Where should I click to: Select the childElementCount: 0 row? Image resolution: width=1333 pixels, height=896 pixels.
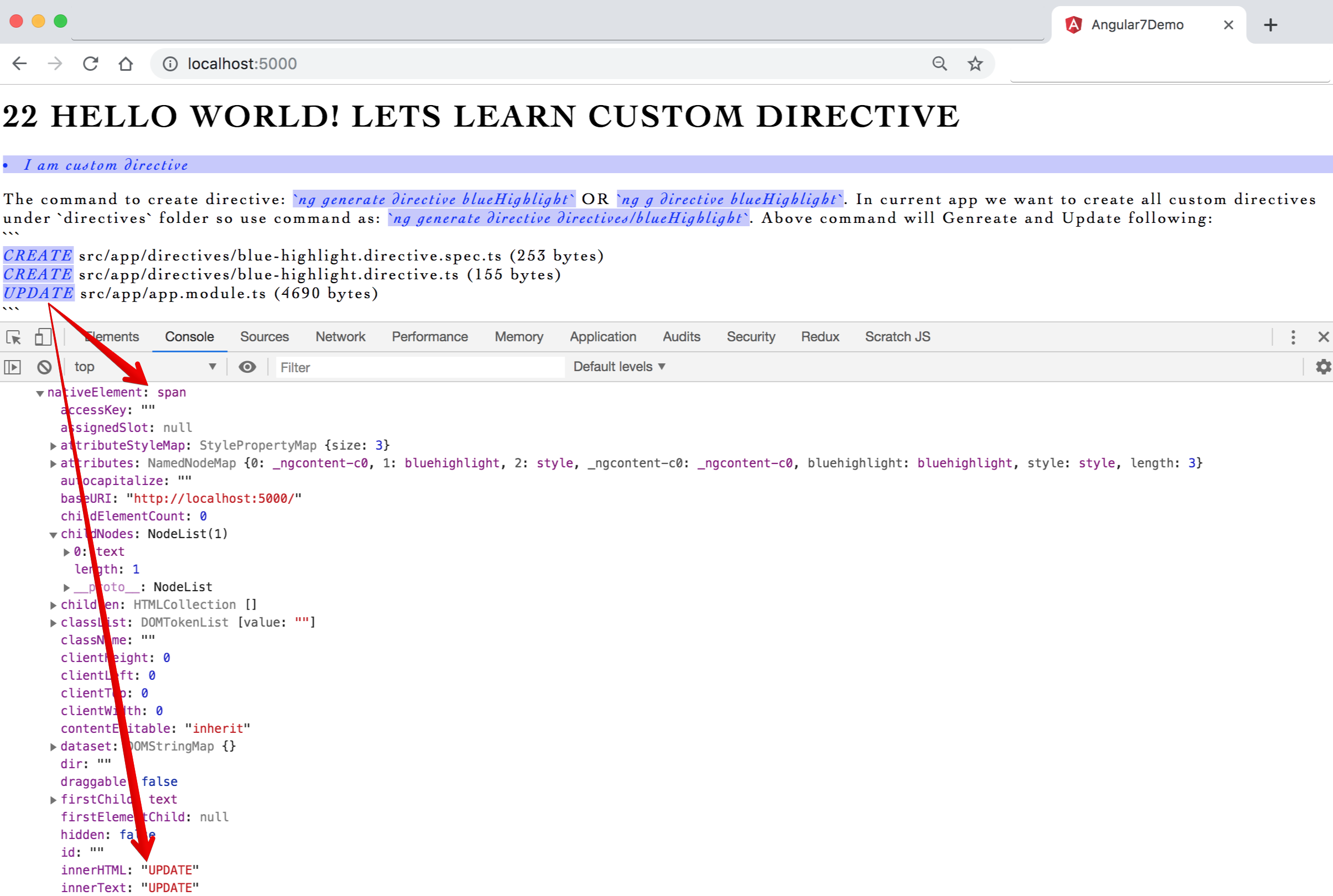point(134,517)
